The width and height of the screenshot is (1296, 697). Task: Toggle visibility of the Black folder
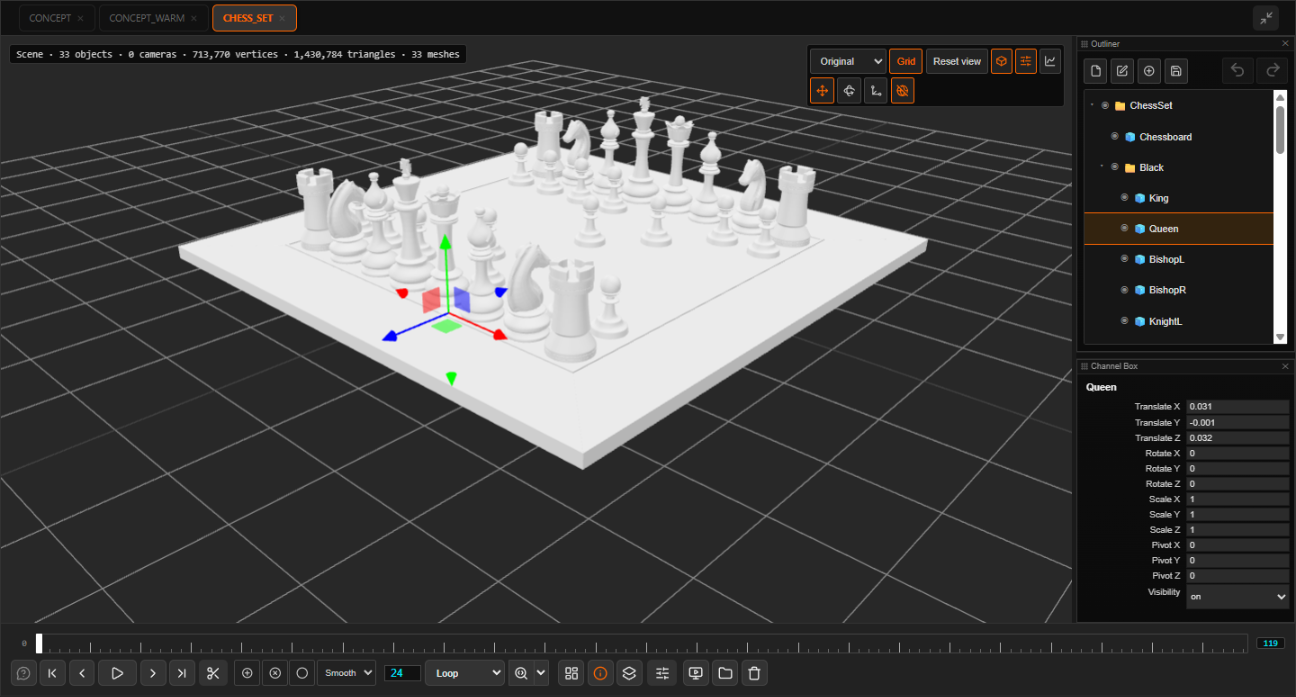[x=1115, y=167]
